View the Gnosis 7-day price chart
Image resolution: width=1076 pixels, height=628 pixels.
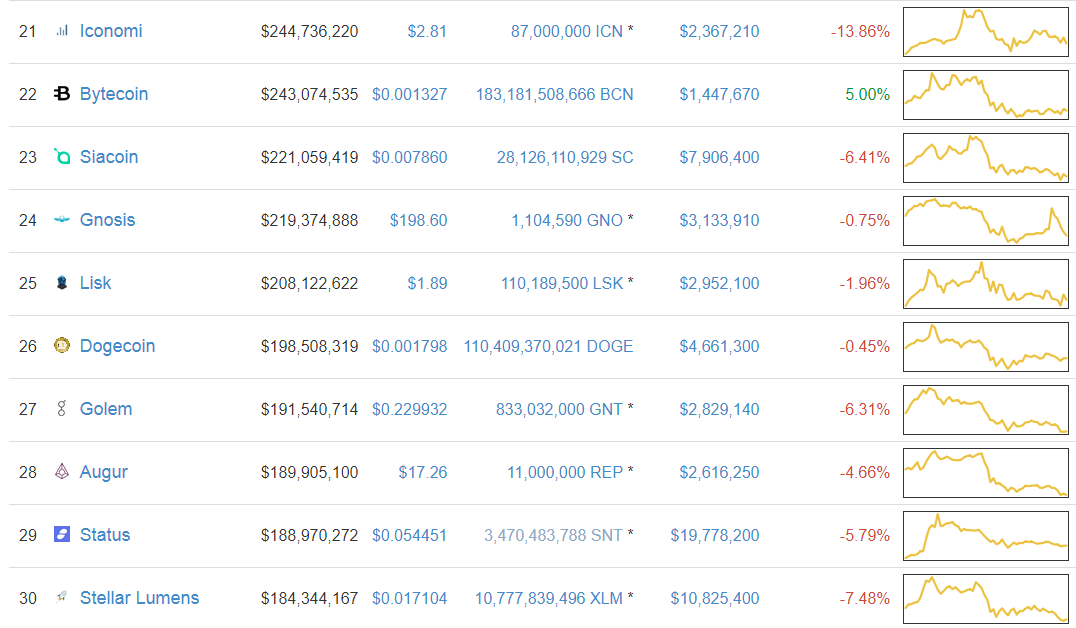coord(985,221)
